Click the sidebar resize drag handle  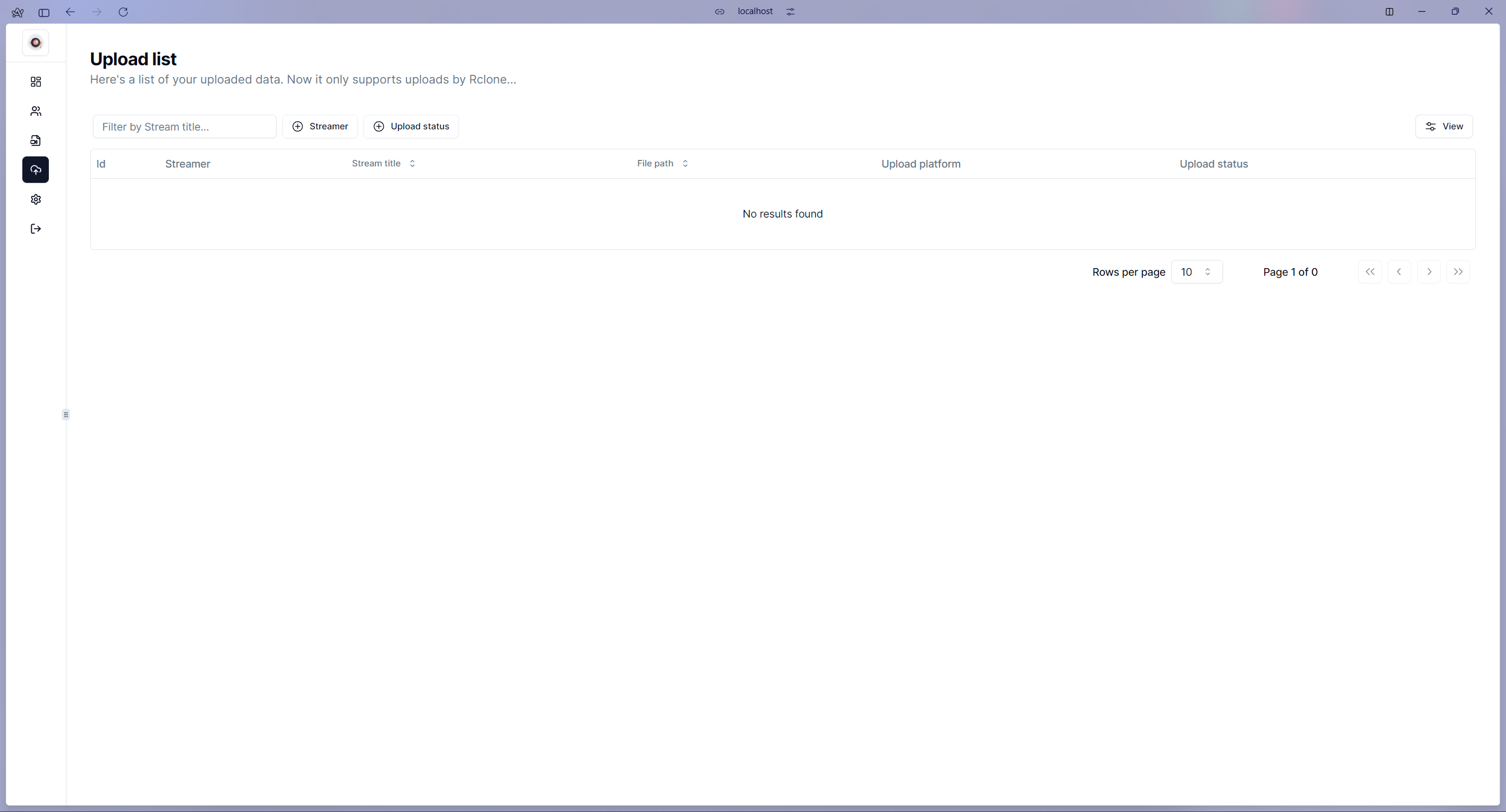click(66, 415)
